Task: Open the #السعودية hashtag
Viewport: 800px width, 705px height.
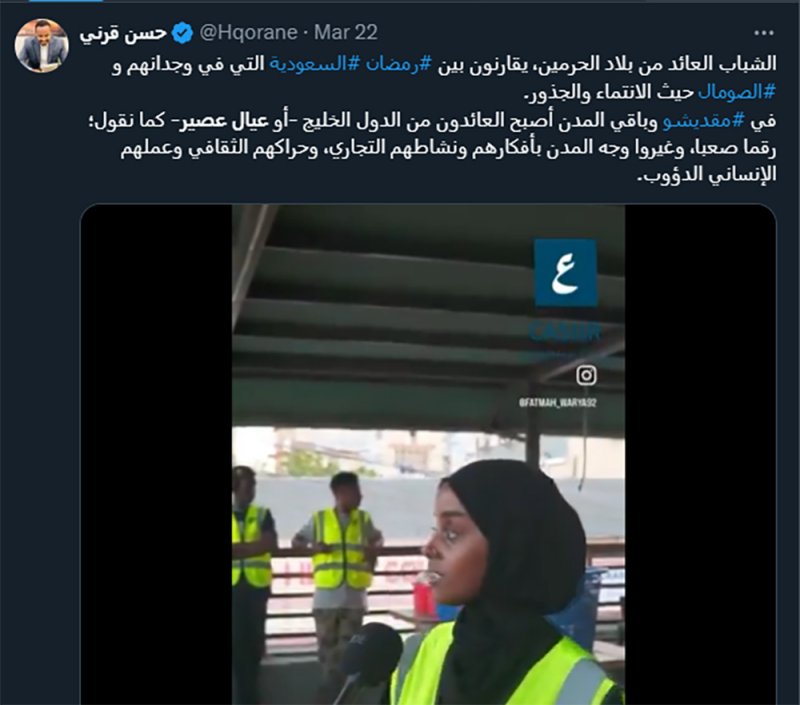Action: pyautogui.click(x=315, y=64)
